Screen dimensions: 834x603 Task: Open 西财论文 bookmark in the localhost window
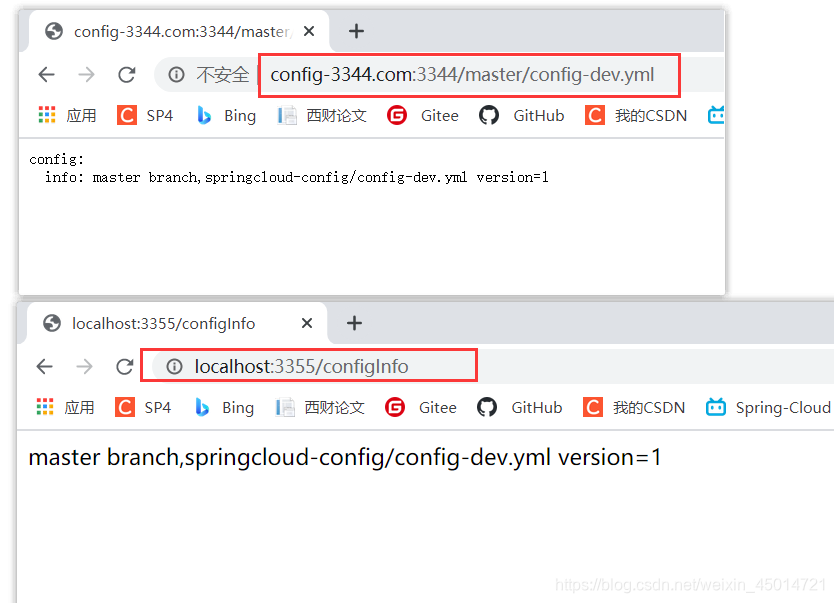pos(320,407)
